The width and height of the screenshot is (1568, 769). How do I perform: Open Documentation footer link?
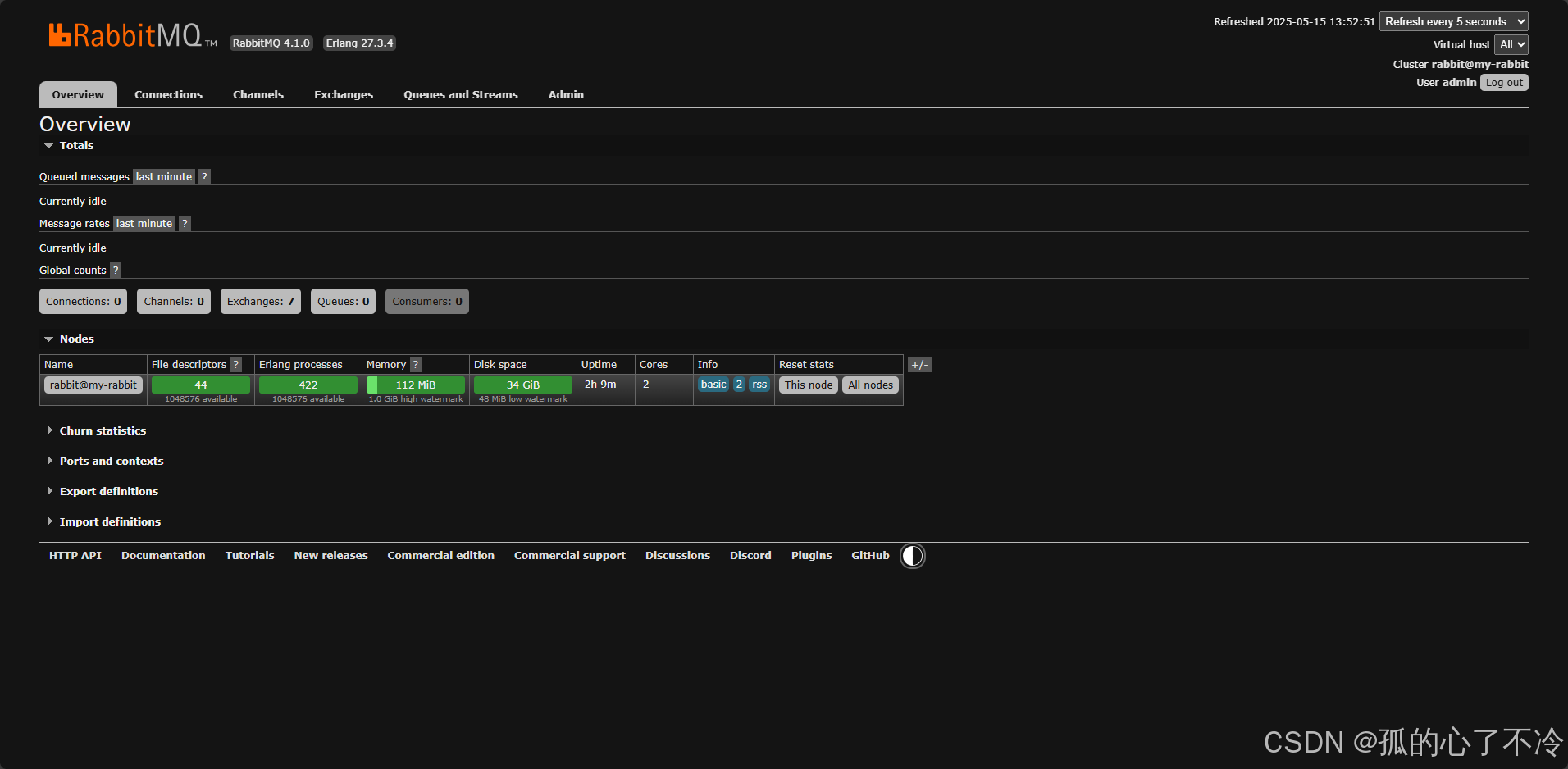point(163,555)
